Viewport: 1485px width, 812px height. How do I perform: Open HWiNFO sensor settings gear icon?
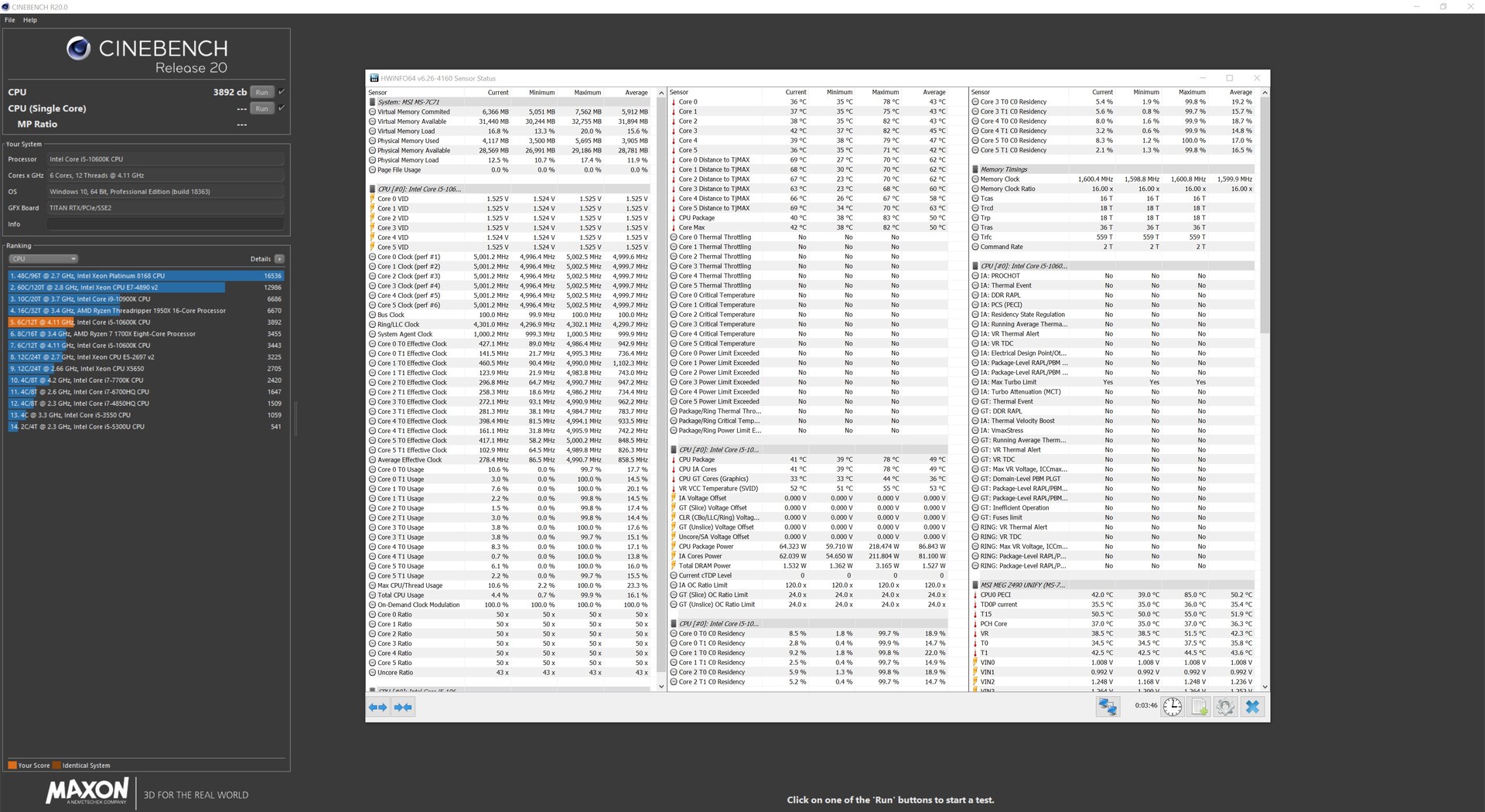[1225, 706]
